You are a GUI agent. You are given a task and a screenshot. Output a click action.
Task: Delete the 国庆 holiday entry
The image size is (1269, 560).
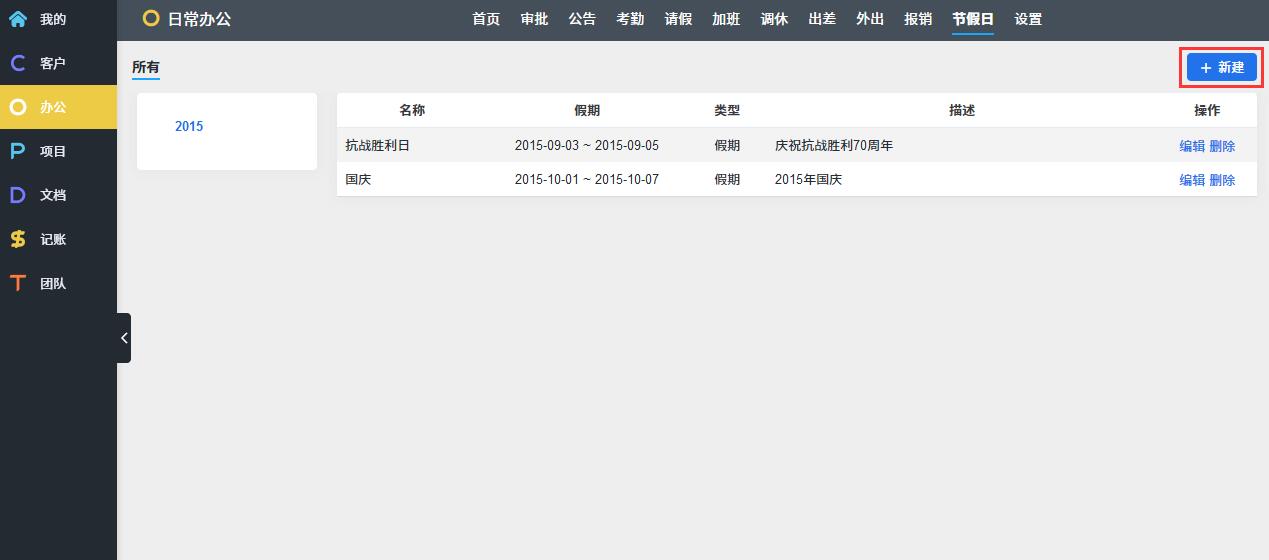click(x=1222, y=180)
